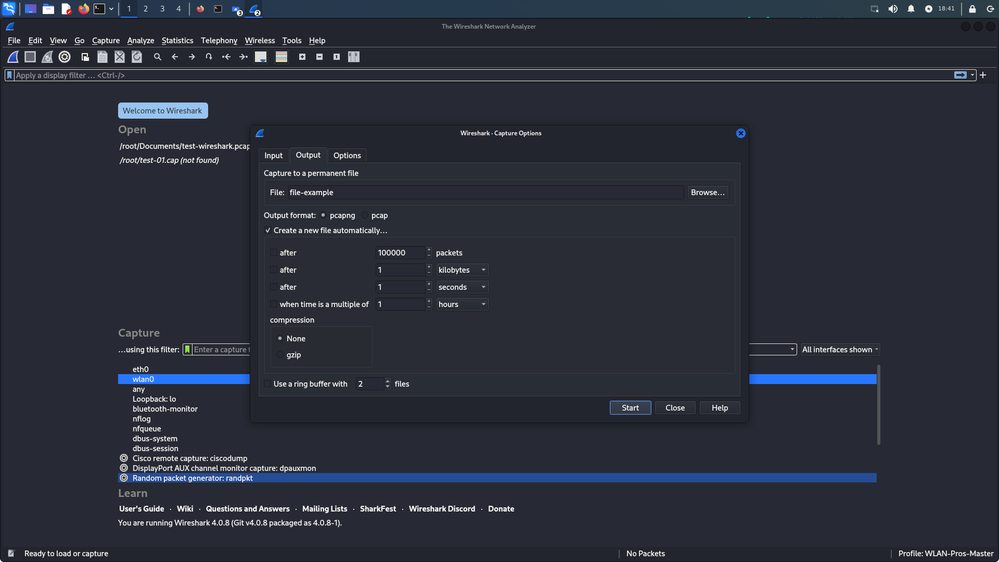This screenshot has width=999, height=562.
Task: Enable 'Use a ring buffer with' checkbox
Action: 267,384
